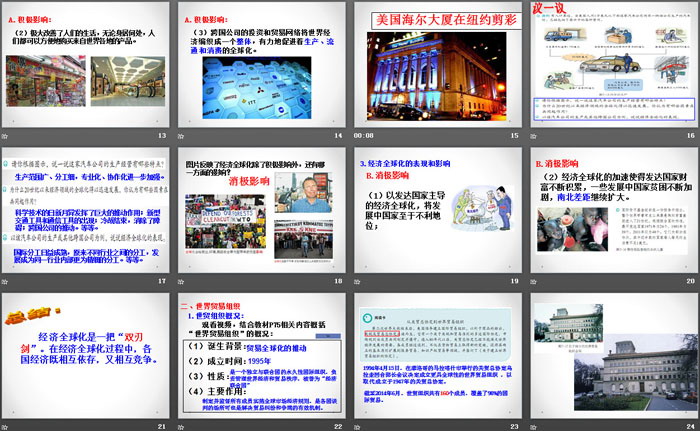Select slide 24 with WTO building photos
Image resolution: width=700 pixels, height=431 pixels.
click(612, 354)
